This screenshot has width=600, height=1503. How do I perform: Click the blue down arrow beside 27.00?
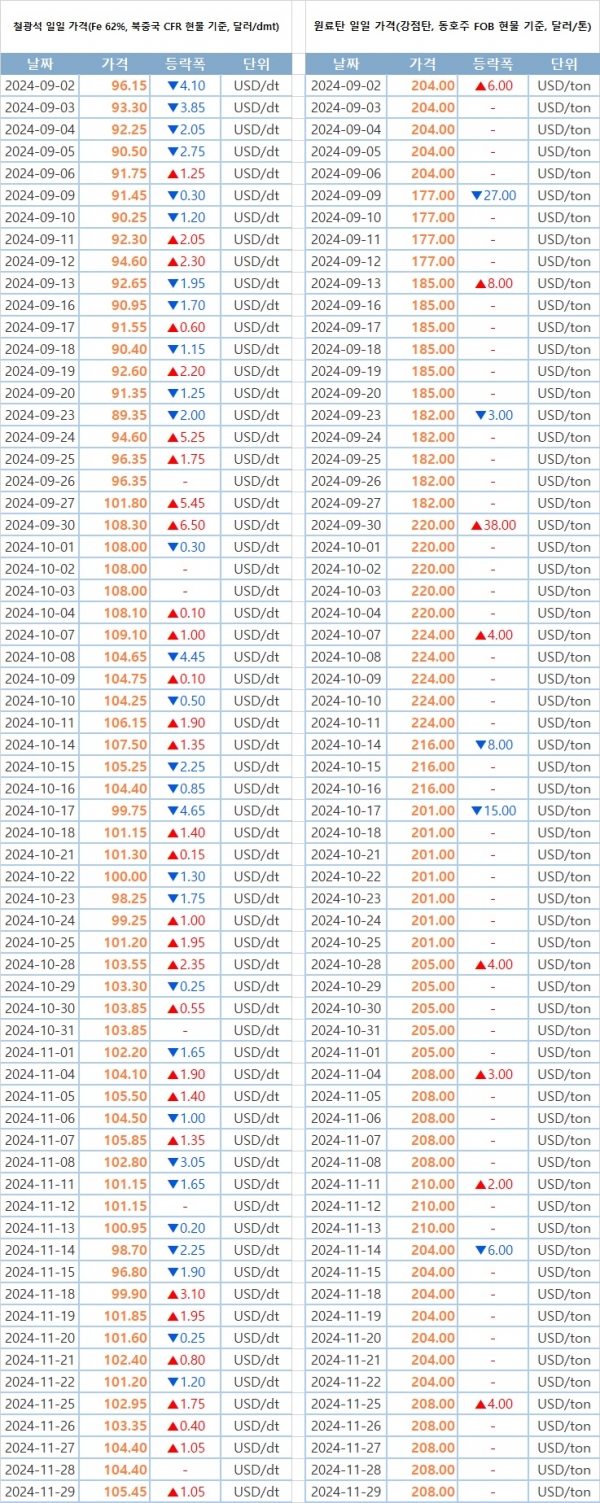(476, 195)
